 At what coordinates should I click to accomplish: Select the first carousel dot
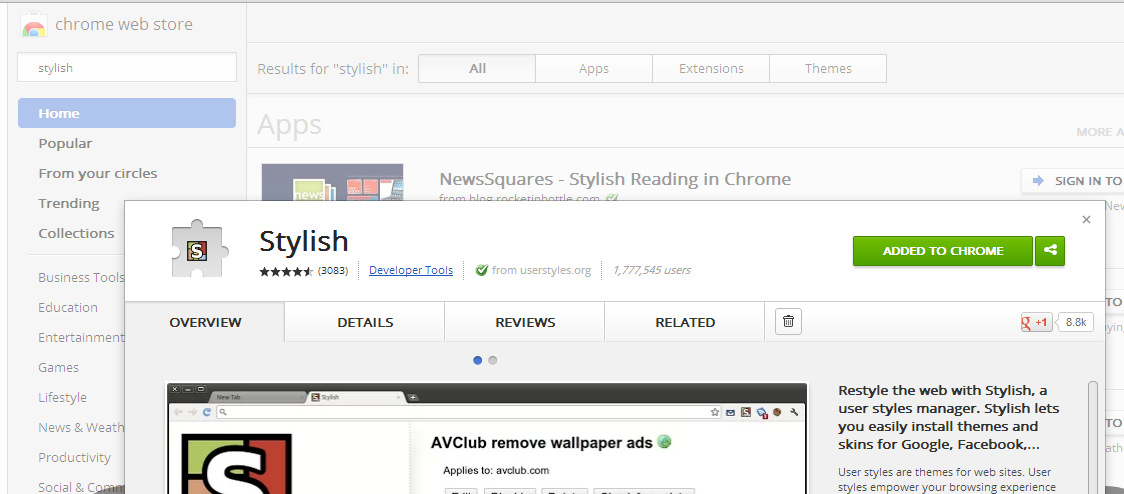coord(477,361)
